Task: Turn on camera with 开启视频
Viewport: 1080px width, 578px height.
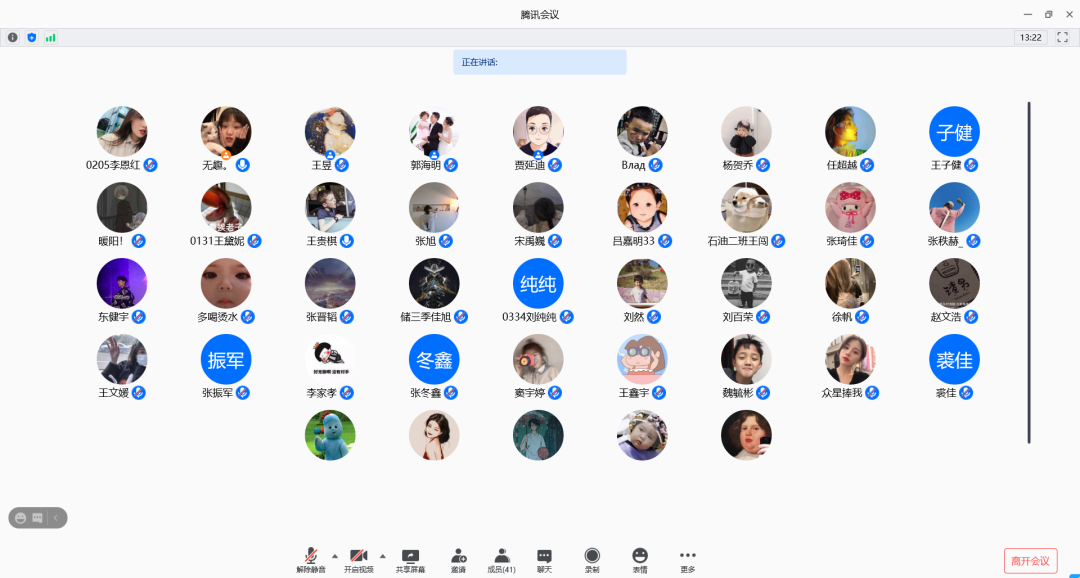Action: pos(358,559)
